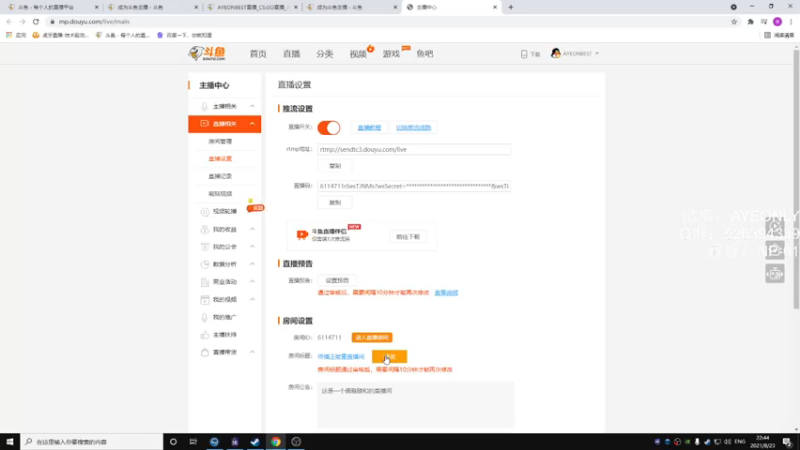Expand the 我的公会 sidebar section
This screenshot has height=450, width=800.
pos(252,247)
